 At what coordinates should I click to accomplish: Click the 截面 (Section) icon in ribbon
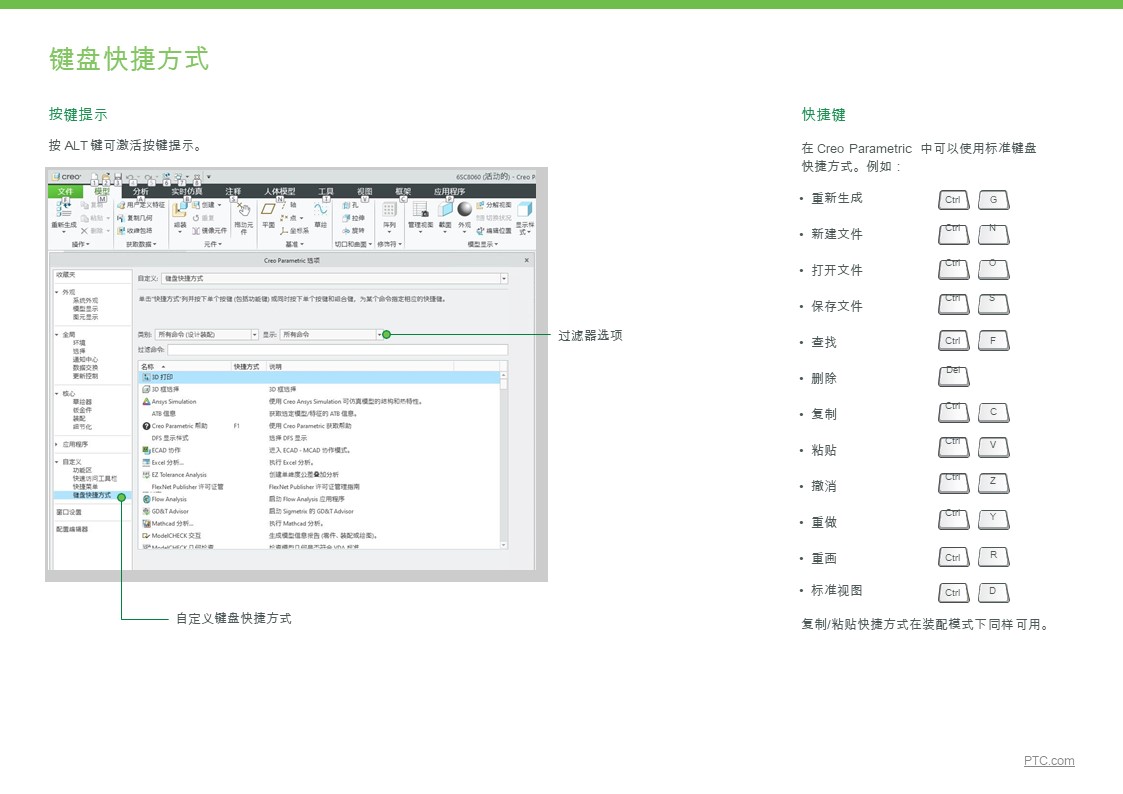(445, 210)
